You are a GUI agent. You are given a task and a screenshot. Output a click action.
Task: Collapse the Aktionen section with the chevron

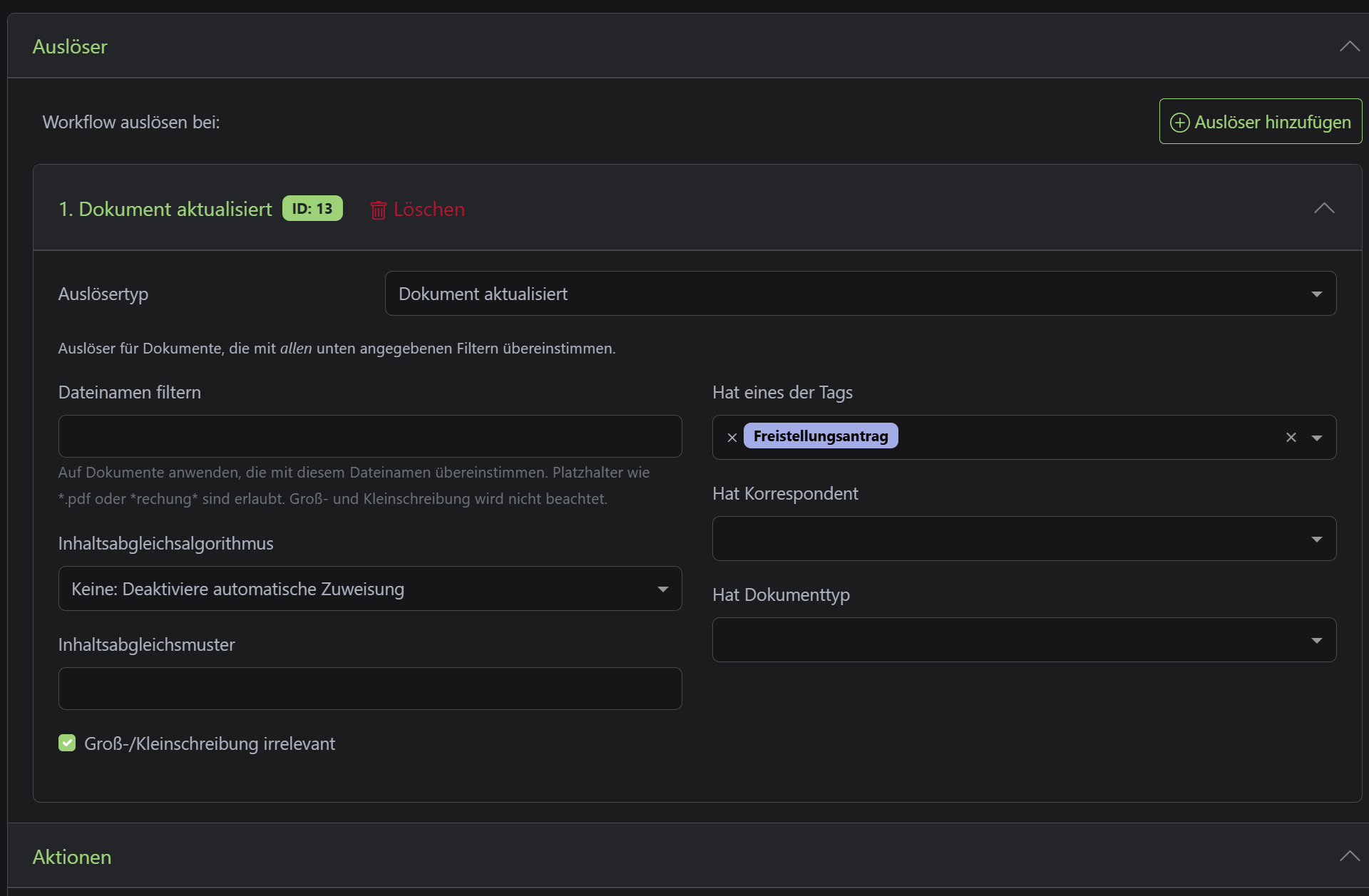(1349, 856)
